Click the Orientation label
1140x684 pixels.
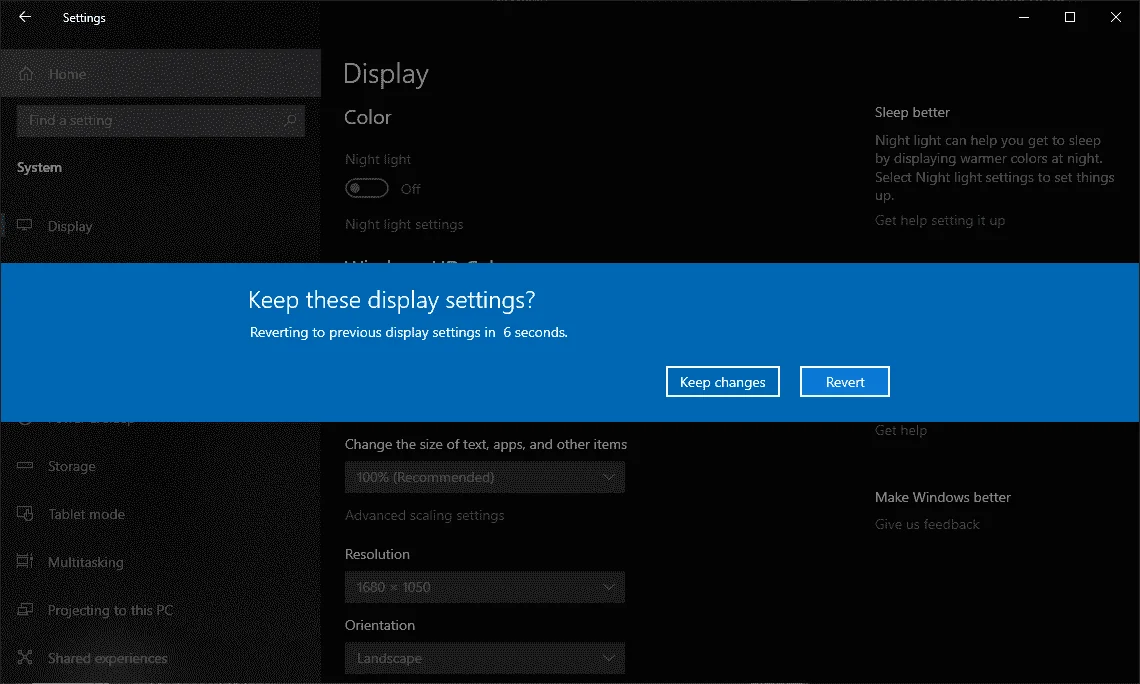(380, 625)
